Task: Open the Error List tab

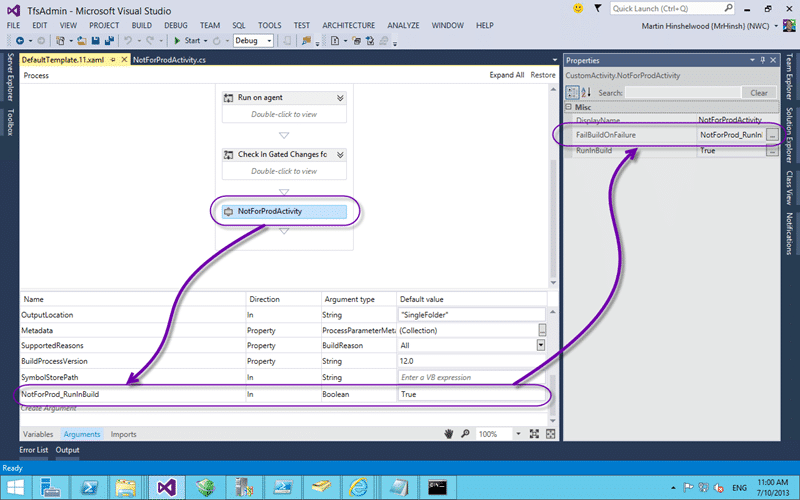Action: coord(34,450)
